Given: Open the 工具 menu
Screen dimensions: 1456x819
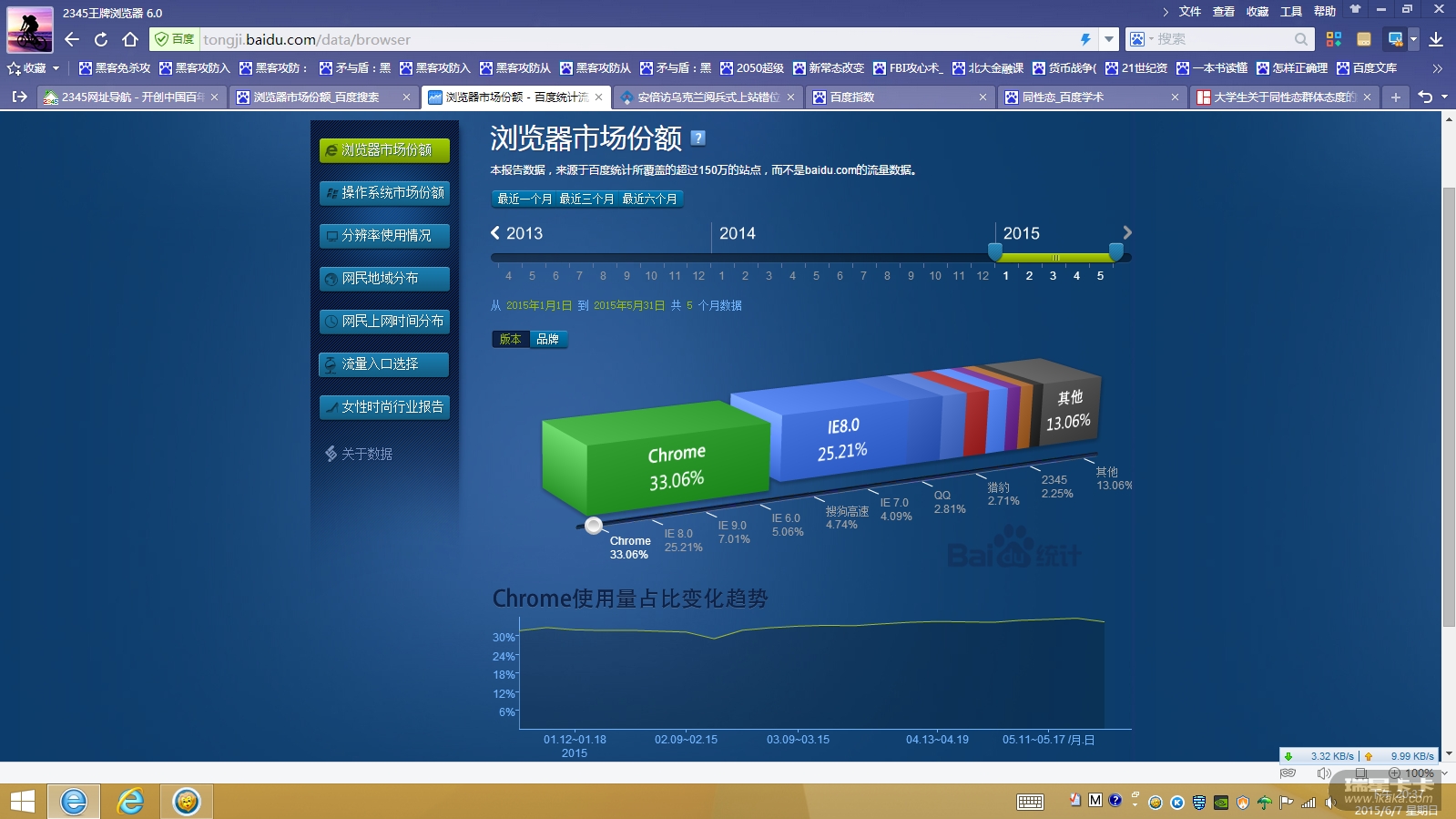Looking at the screenshot, I should click(x=1291, y=12).
